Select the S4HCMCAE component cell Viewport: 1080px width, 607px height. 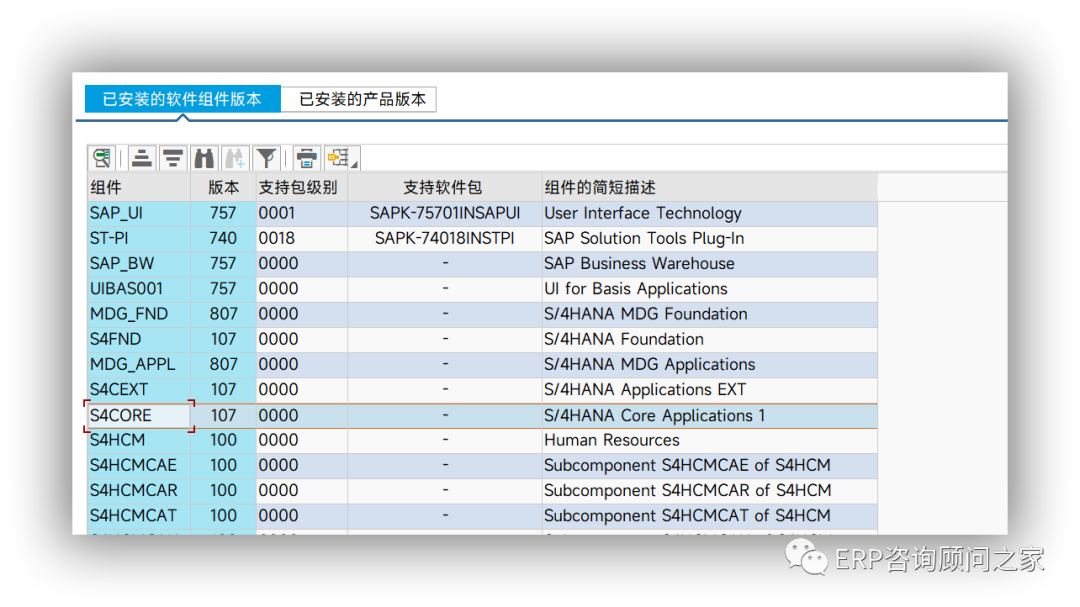(139, 465)
